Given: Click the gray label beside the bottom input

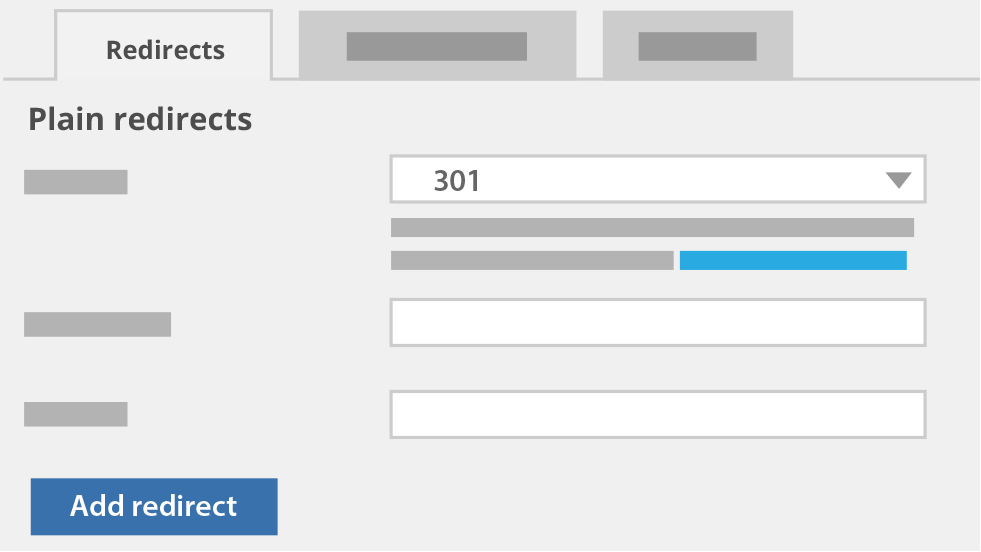Looking at the screenshot, I should point(76,414).
